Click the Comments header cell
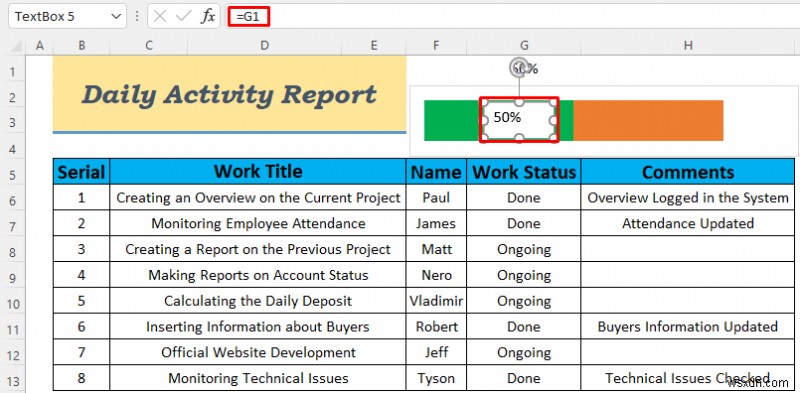 click(x=688, y=171)
